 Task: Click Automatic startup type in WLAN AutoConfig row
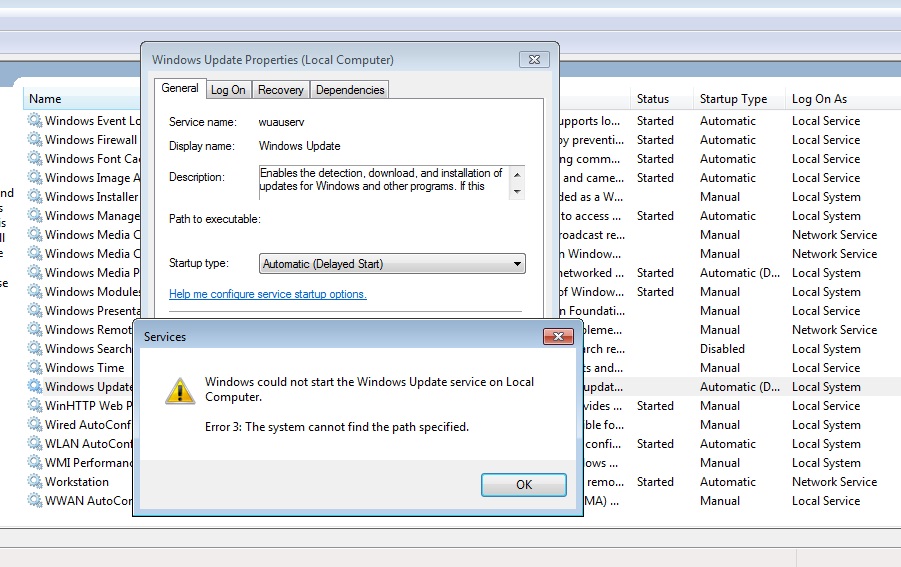point(727,443)
